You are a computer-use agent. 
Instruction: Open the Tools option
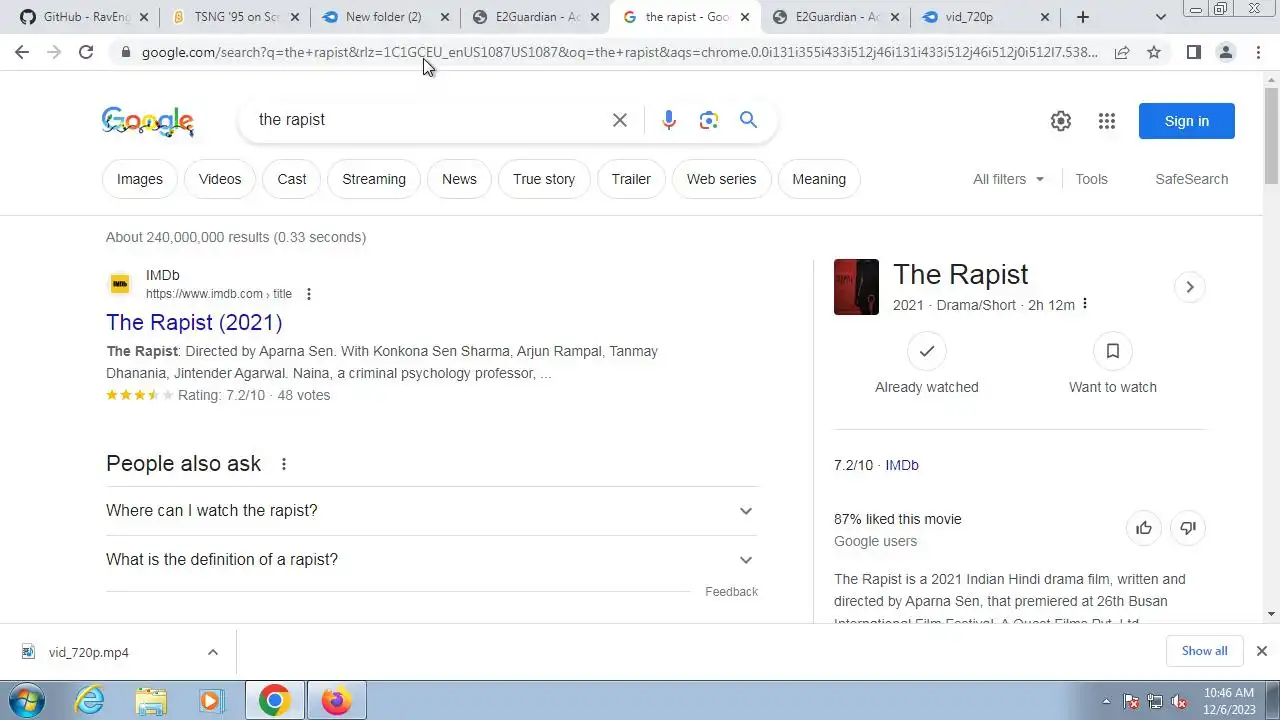(1091, 179)
